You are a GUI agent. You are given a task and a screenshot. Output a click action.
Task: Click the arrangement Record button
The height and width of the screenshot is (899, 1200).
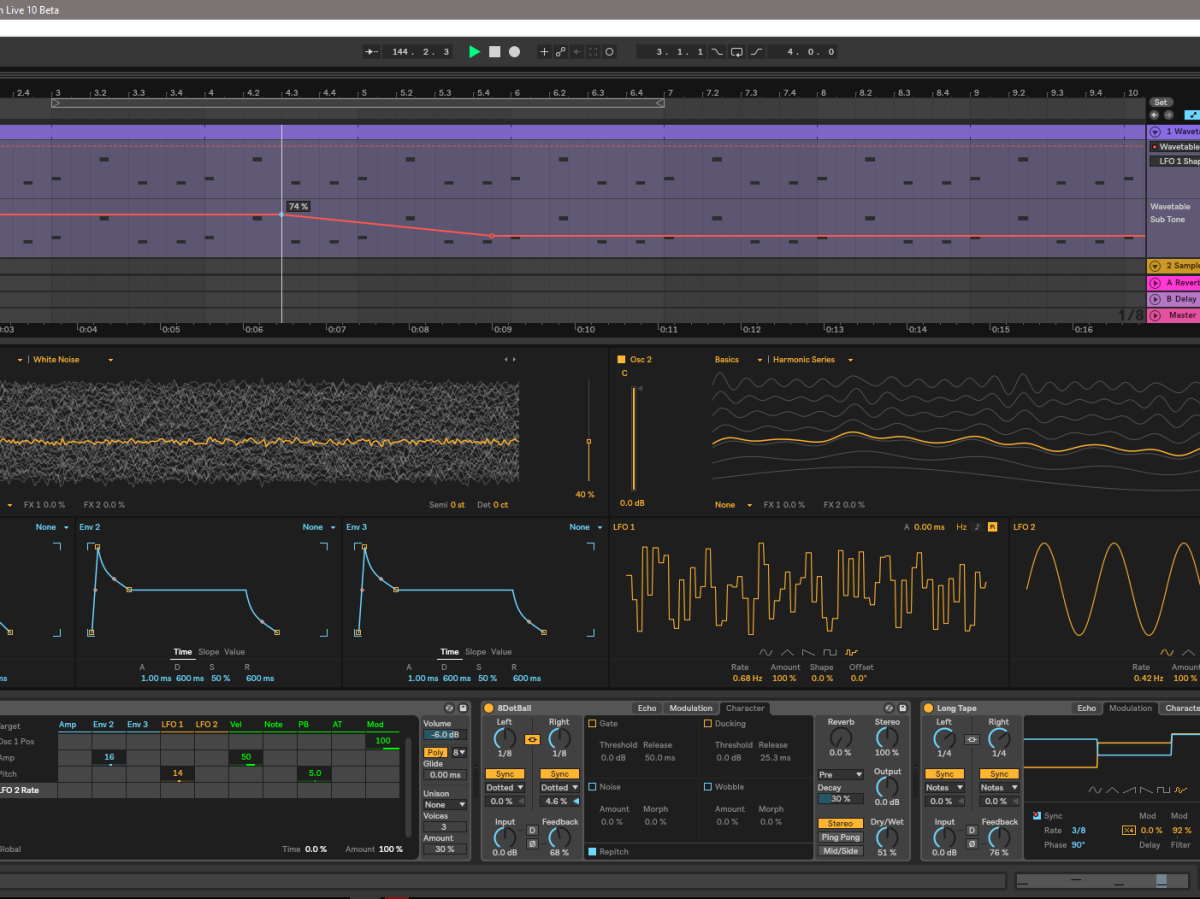[x=514, y=52]
